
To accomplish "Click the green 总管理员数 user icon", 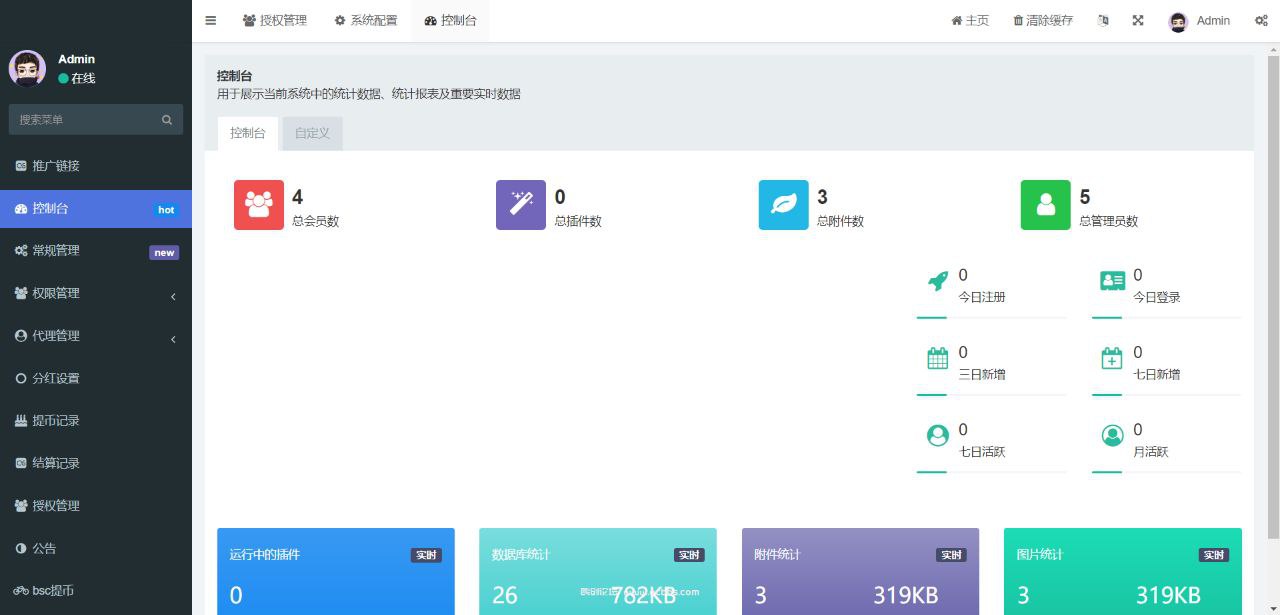I will click(x=1046, y=205).
